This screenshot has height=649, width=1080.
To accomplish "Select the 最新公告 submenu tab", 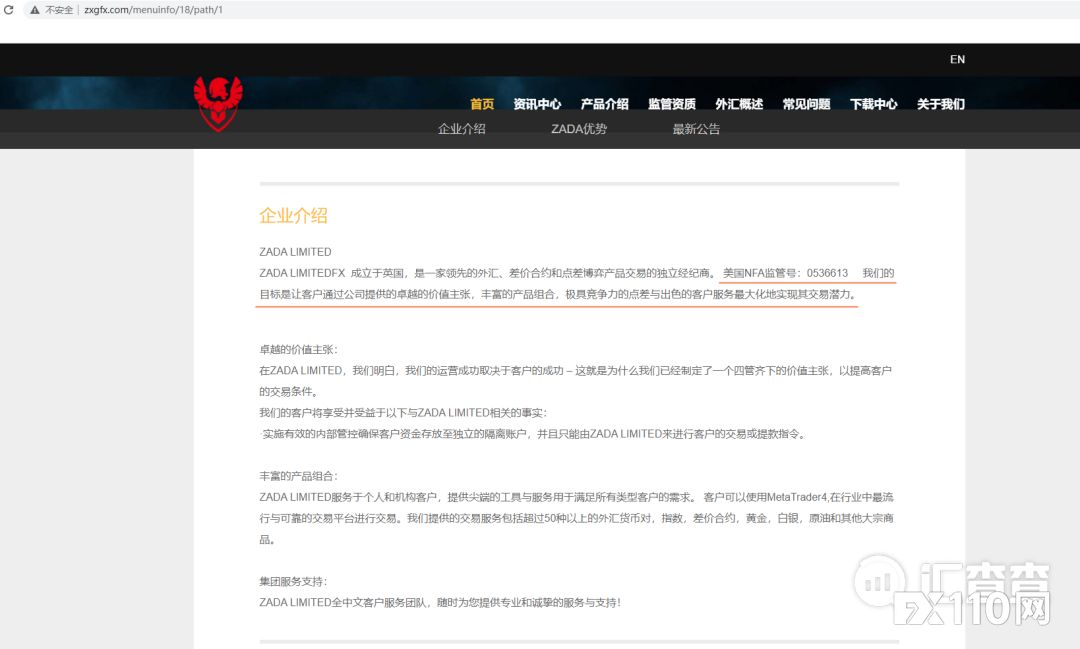I will click(696, 128).
